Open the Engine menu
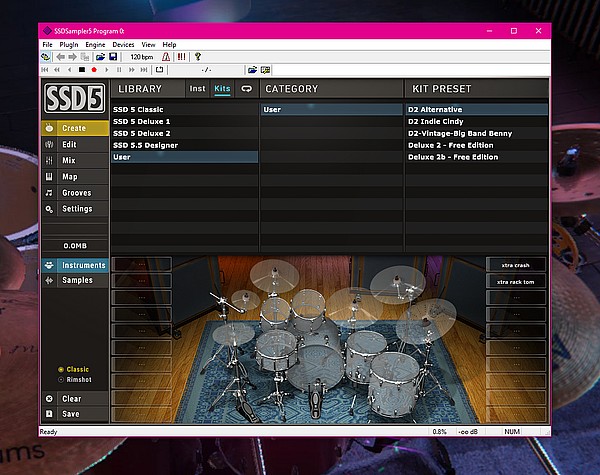Screen dimensions: 600x475 coord(95,45)
